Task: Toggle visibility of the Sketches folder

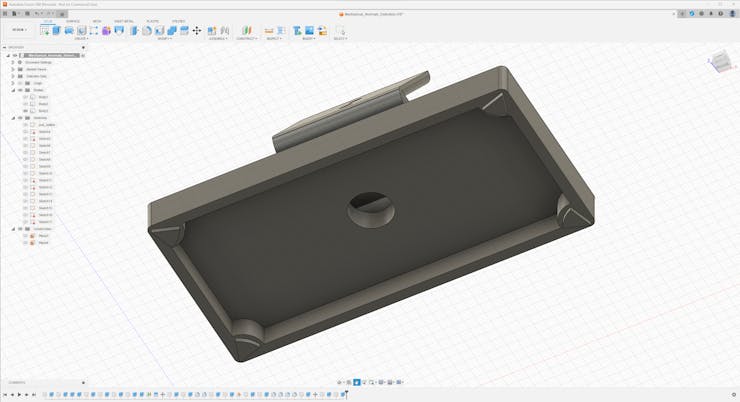Action: (20, 118)
